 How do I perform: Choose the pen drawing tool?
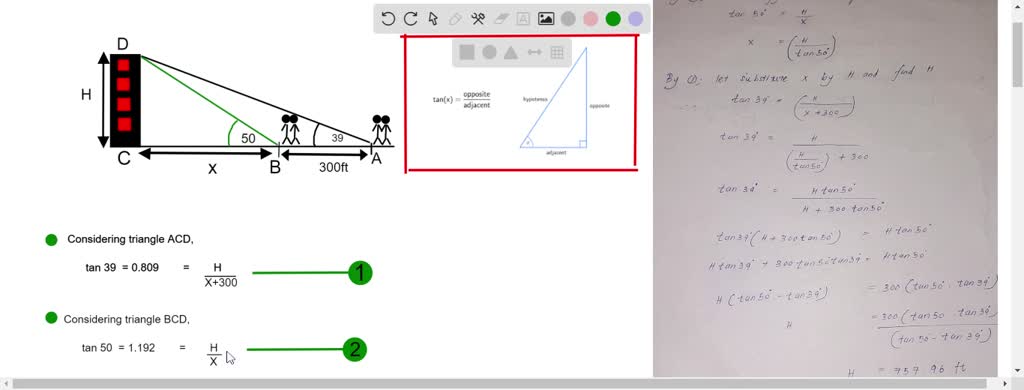(456, 19)
